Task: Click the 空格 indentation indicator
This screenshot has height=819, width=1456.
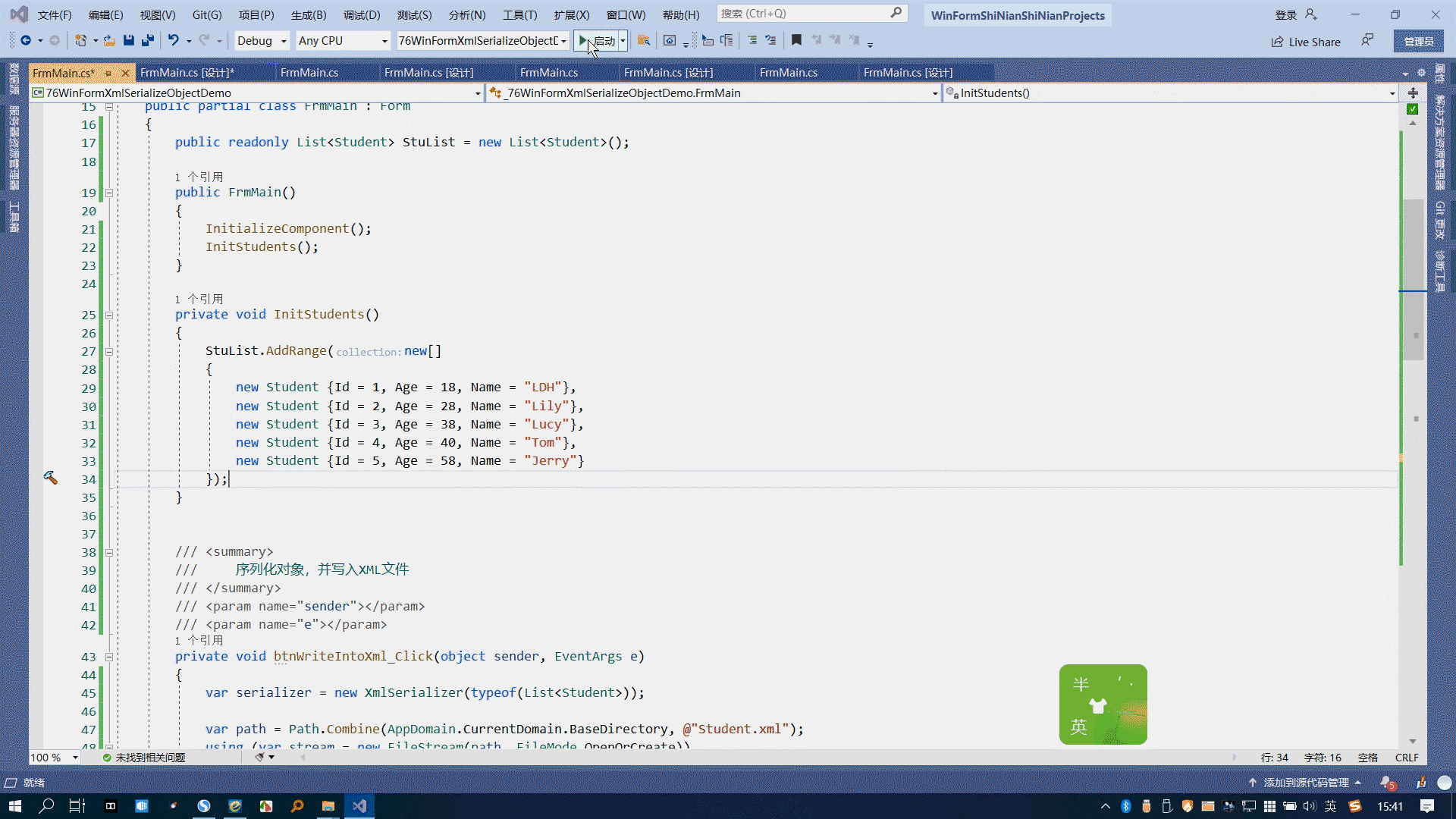Action: (x=1367, y=757)
